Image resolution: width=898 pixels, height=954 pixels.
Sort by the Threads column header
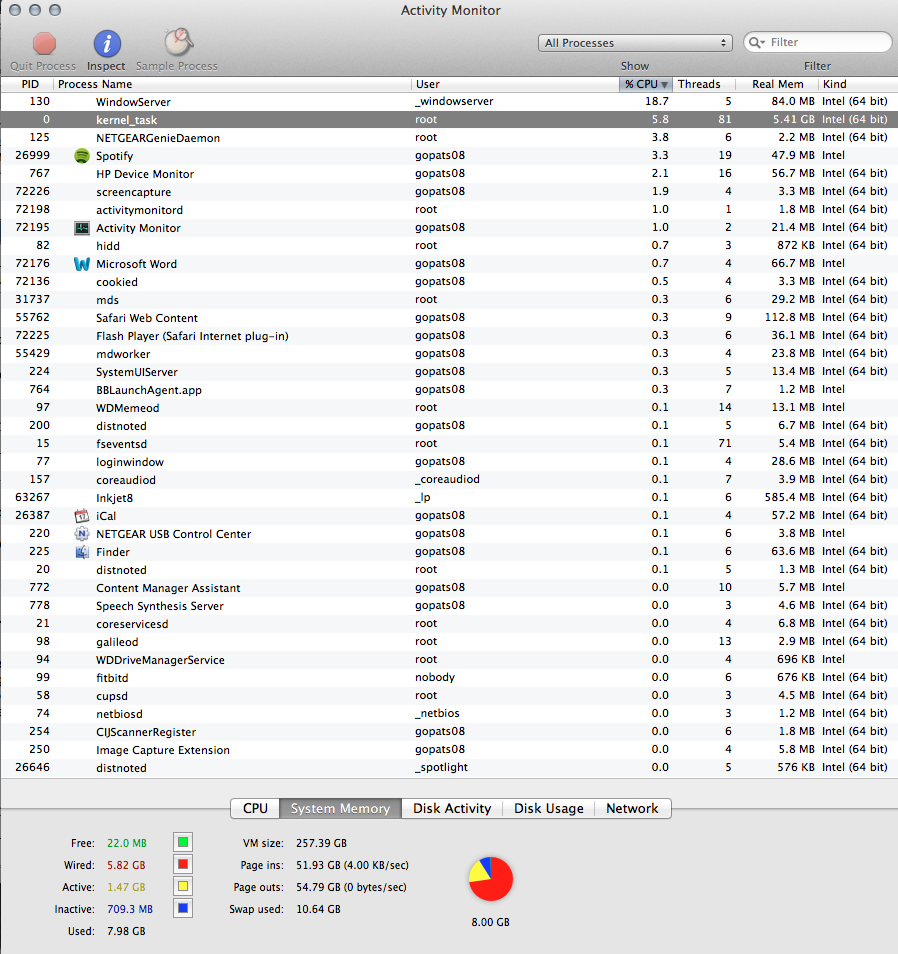[703, 84]
